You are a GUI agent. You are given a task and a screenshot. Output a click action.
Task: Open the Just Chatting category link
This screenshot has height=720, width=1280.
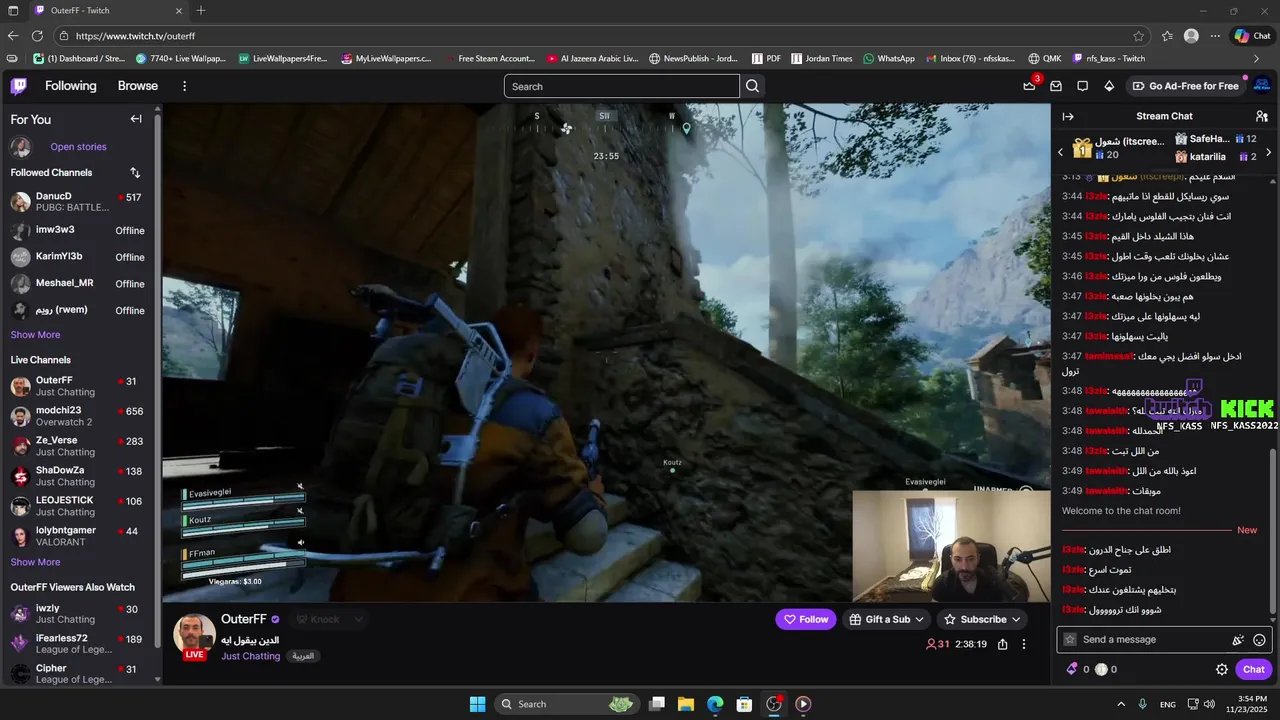251,656
